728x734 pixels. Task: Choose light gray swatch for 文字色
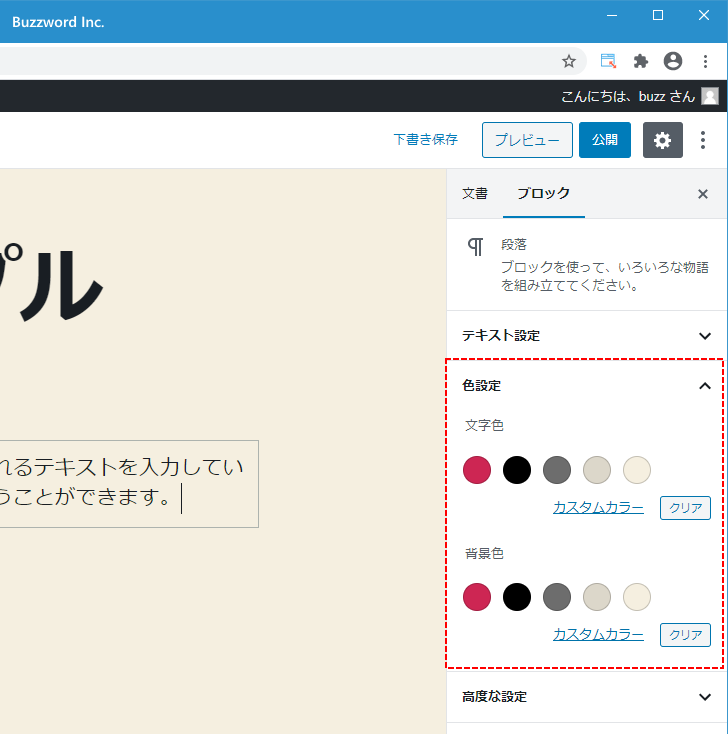[597, 470]
